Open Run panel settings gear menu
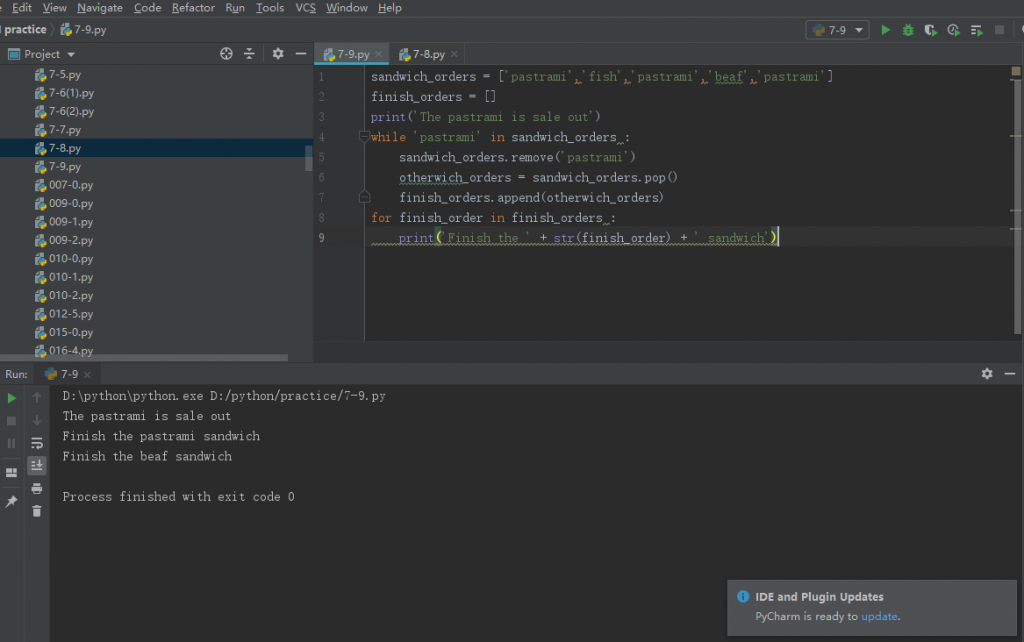This screenshot has width=1024, height=642. point(987,373)
